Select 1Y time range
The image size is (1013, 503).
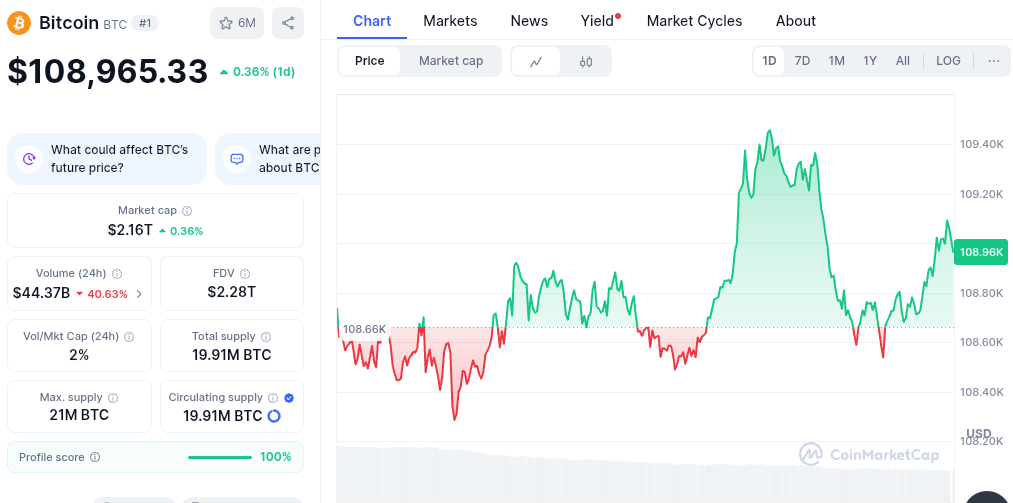click(870, 61)
